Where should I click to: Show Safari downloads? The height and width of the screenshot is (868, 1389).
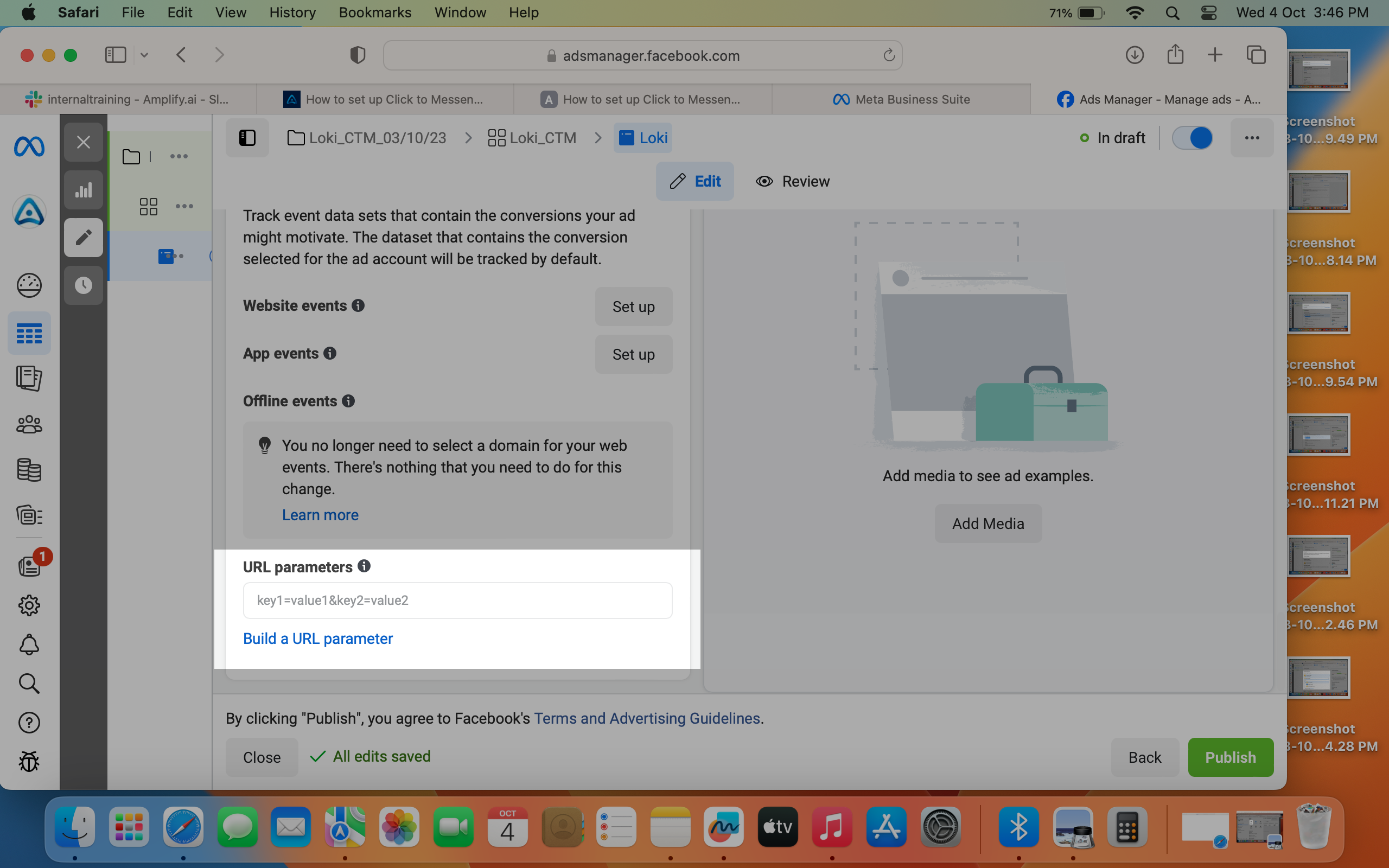(x=1135, y=55)
